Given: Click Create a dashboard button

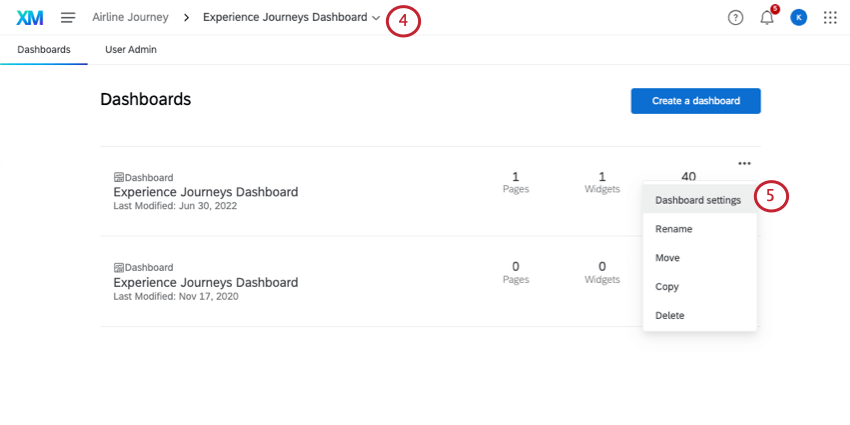Looking at the screenshot, I should [695, 101].
